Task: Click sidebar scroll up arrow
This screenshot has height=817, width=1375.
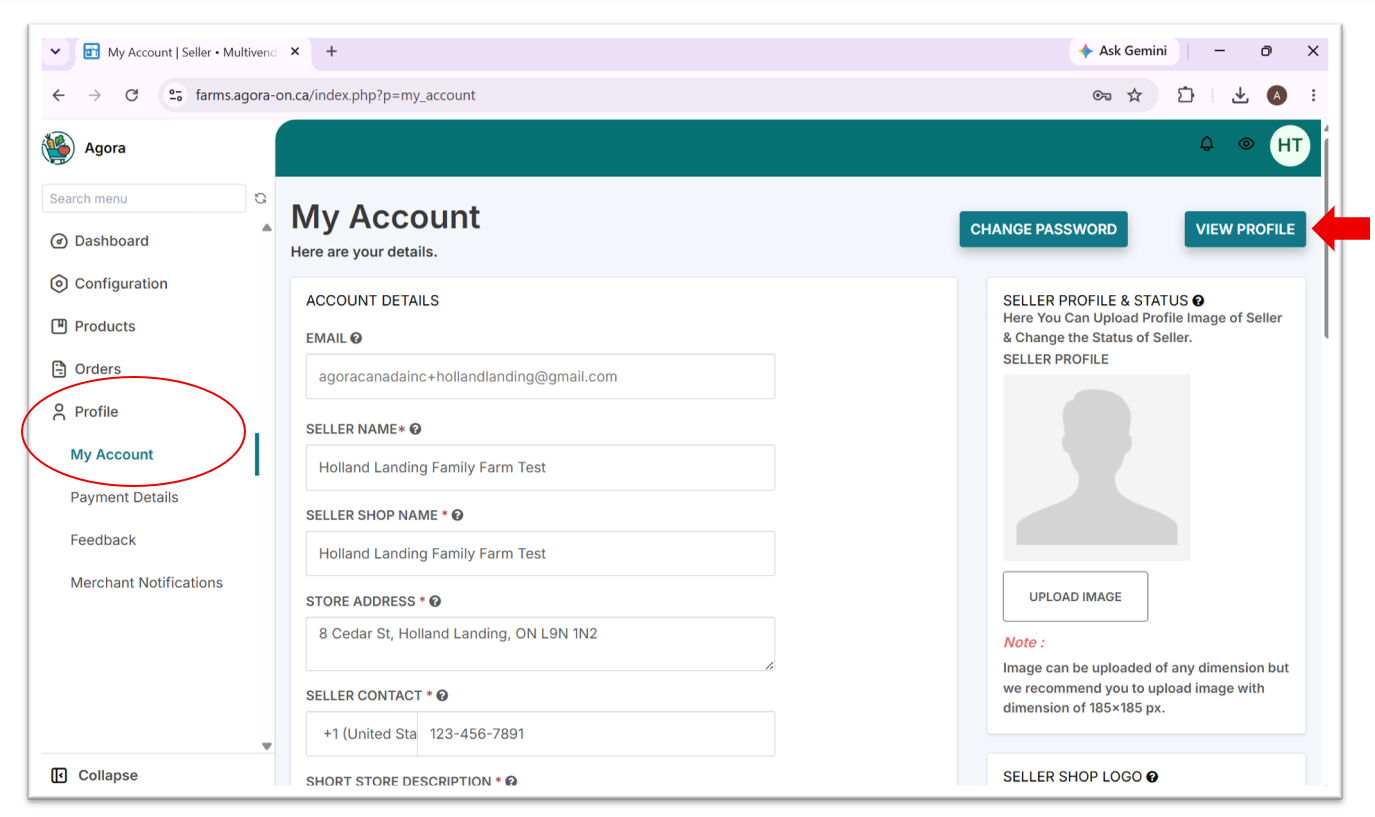Action: point(266,228)
